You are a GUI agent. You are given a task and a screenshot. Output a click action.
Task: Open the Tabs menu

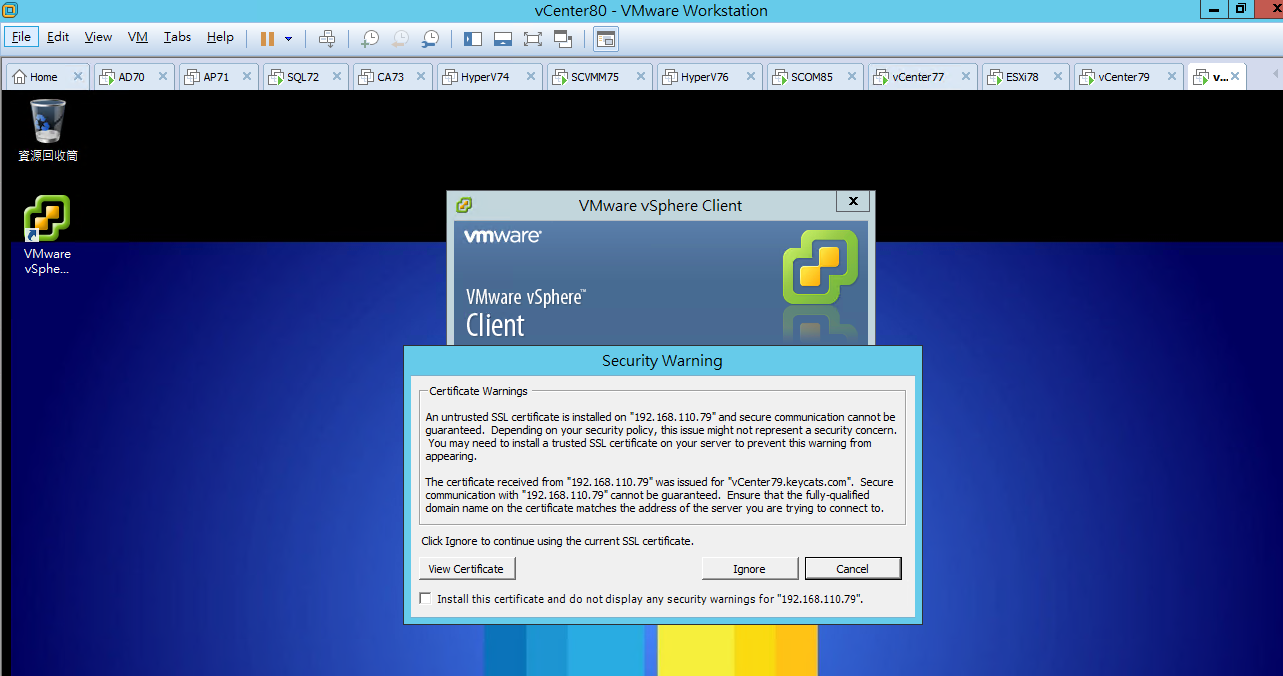[x=177, y=37]
